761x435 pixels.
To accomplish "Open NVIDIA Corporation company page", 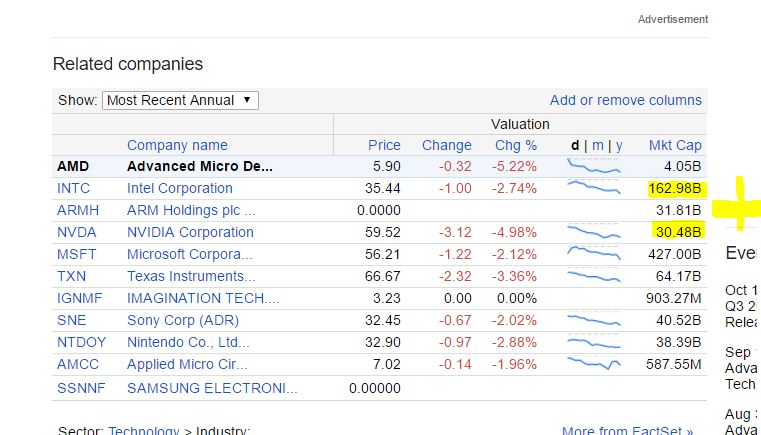I will pyautogui.click(x=190, y=232).
